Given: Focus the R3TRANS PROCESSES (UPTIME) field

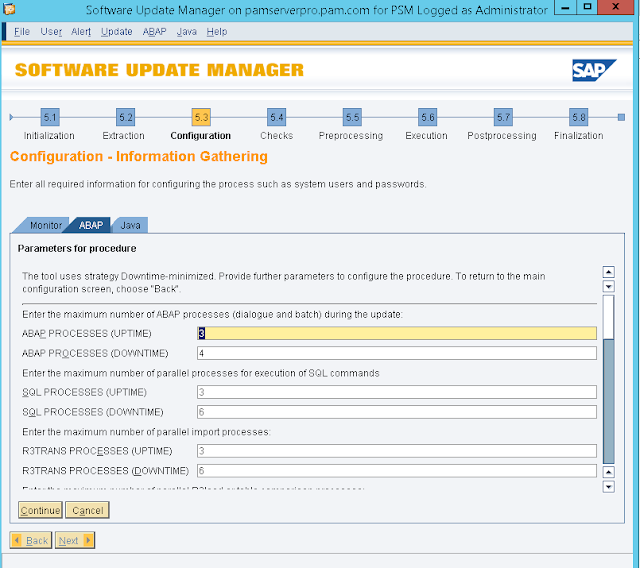Looking at the screenshot, I should coord(397,451).
